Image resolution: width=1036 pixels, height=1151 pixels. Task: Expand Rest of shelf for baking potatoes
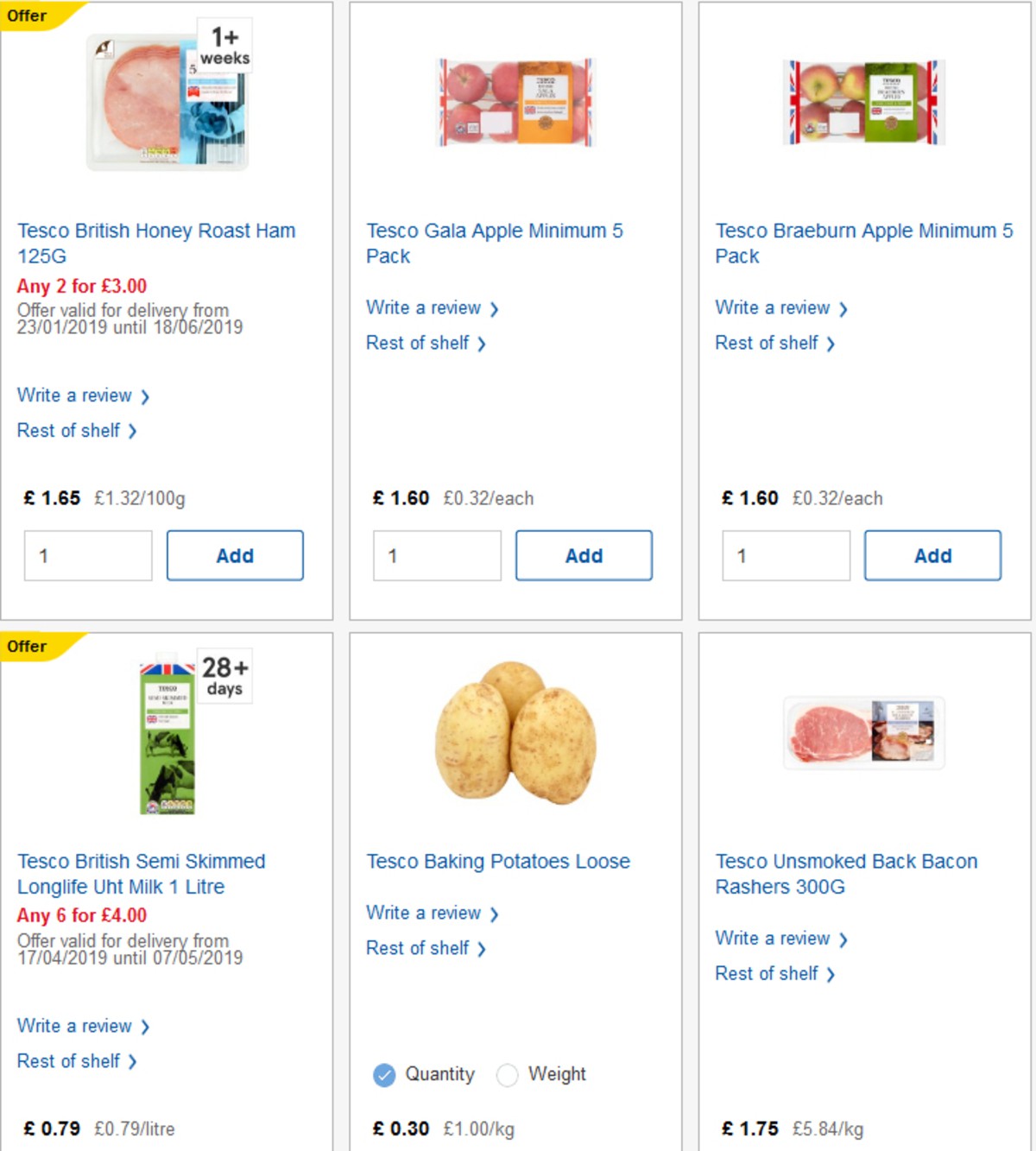coord(418,948)
